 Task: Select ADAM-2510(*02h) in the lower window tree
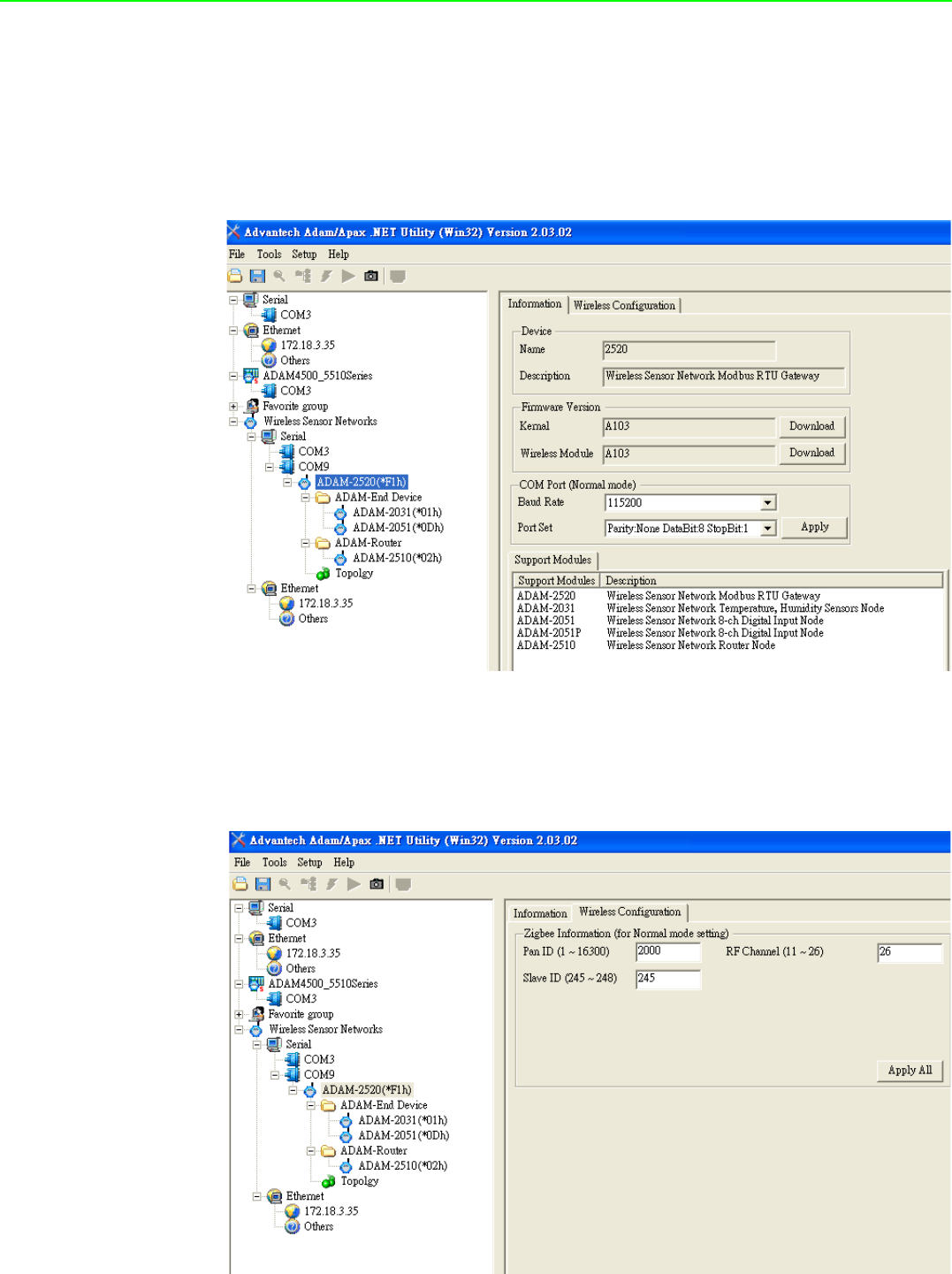pyautogui.click(x=403, y=1166)
